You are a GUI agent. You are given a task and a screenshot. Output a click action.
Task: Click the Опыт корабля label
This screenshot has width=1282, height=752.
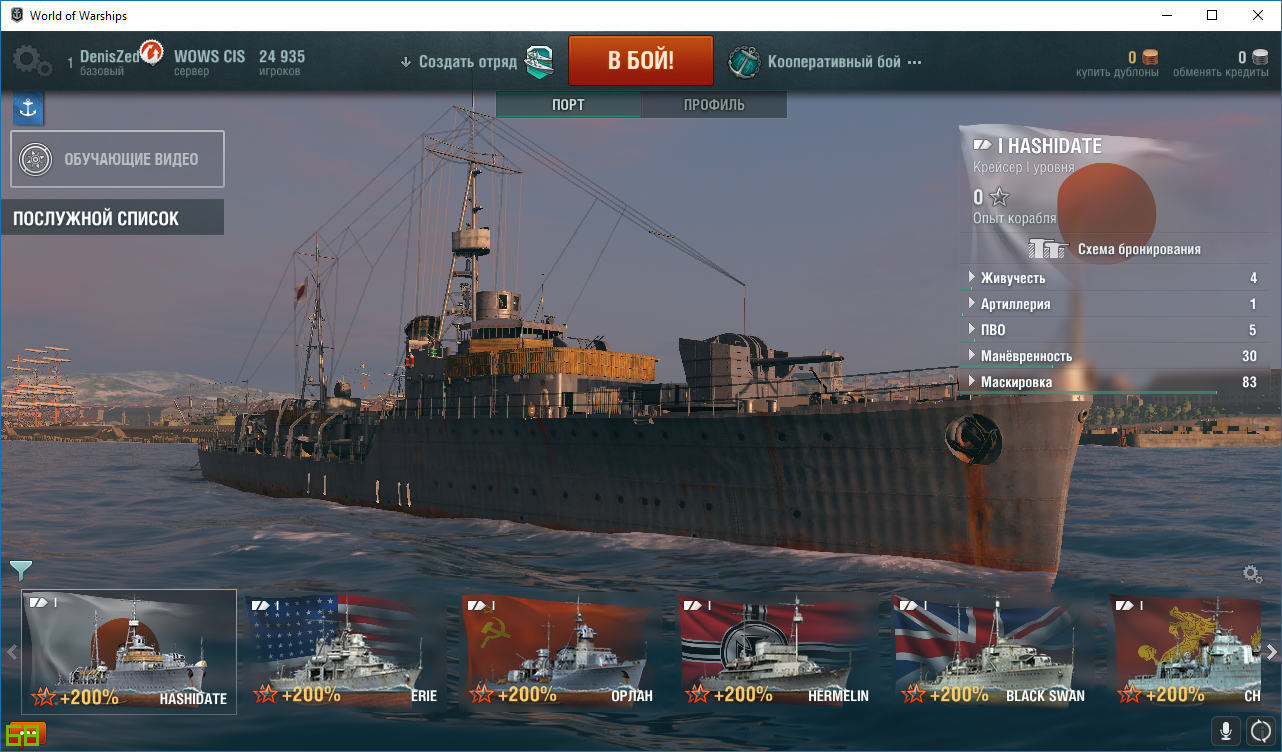tap(1014, 218)
